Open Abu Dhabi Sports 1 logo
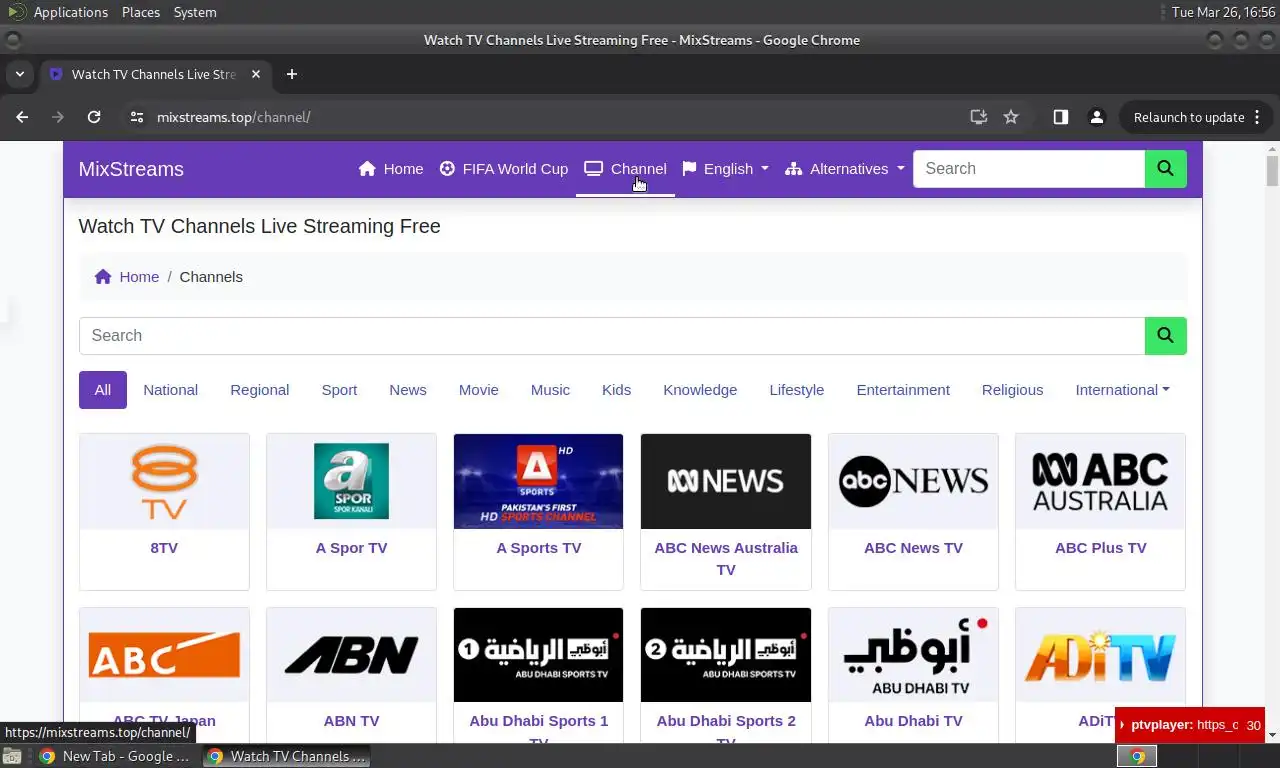 tap(538, 655)
